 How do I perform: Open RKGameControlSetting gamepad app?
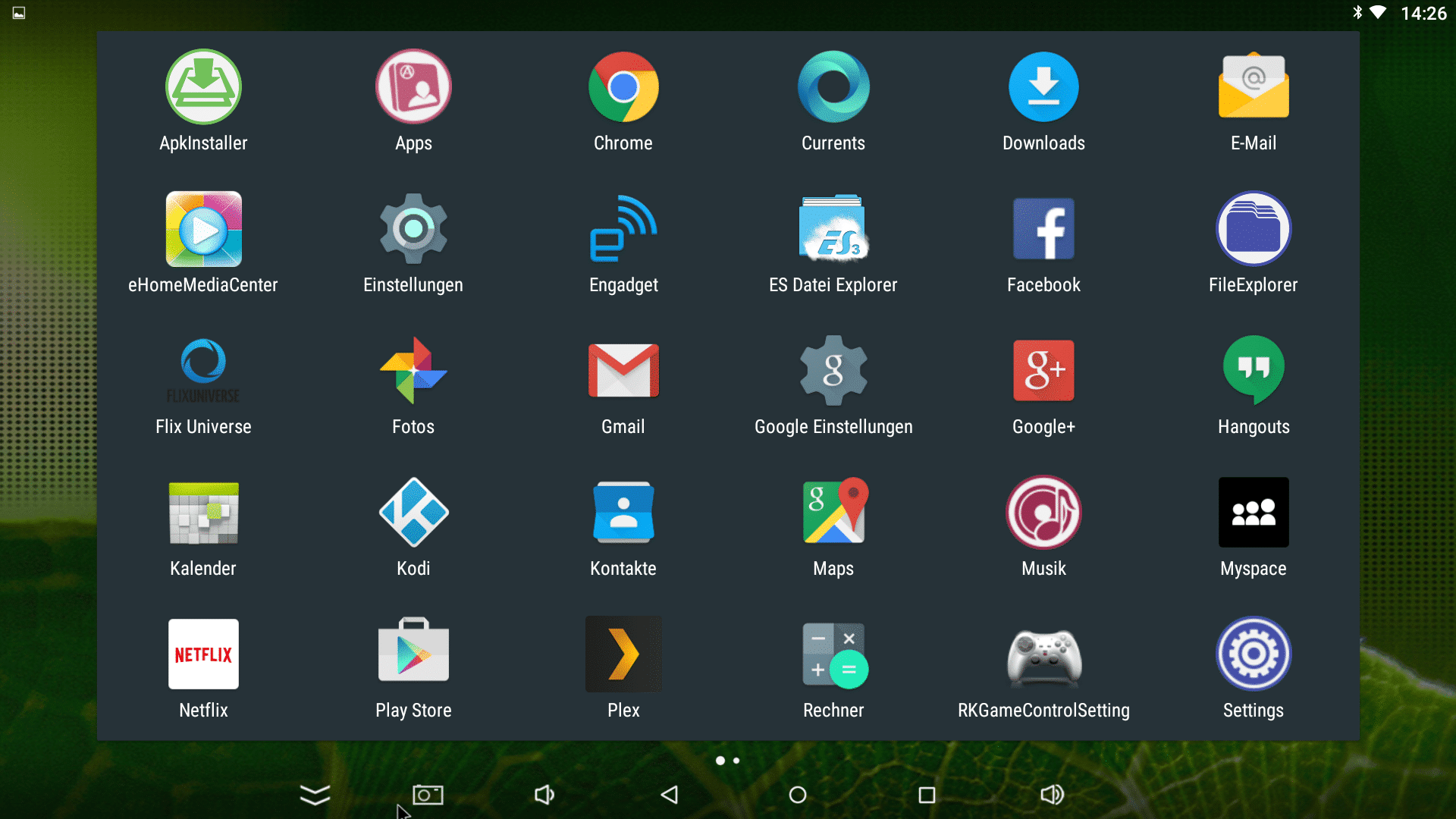(1043, 654)
